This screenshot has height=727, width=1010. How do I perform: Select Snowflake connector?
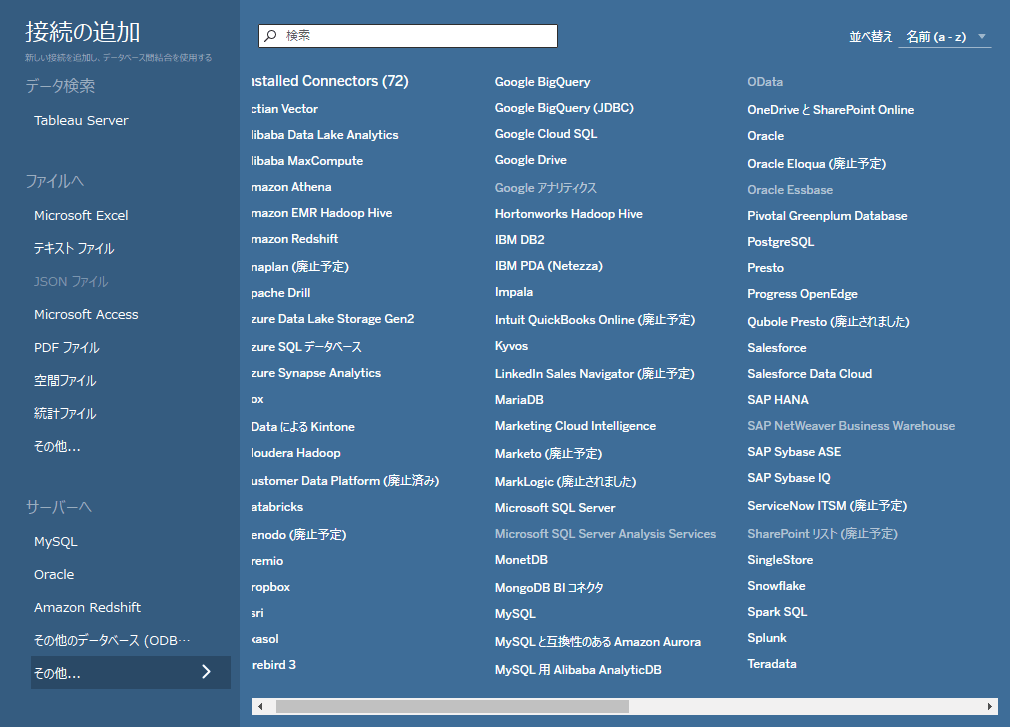[776, 586]
